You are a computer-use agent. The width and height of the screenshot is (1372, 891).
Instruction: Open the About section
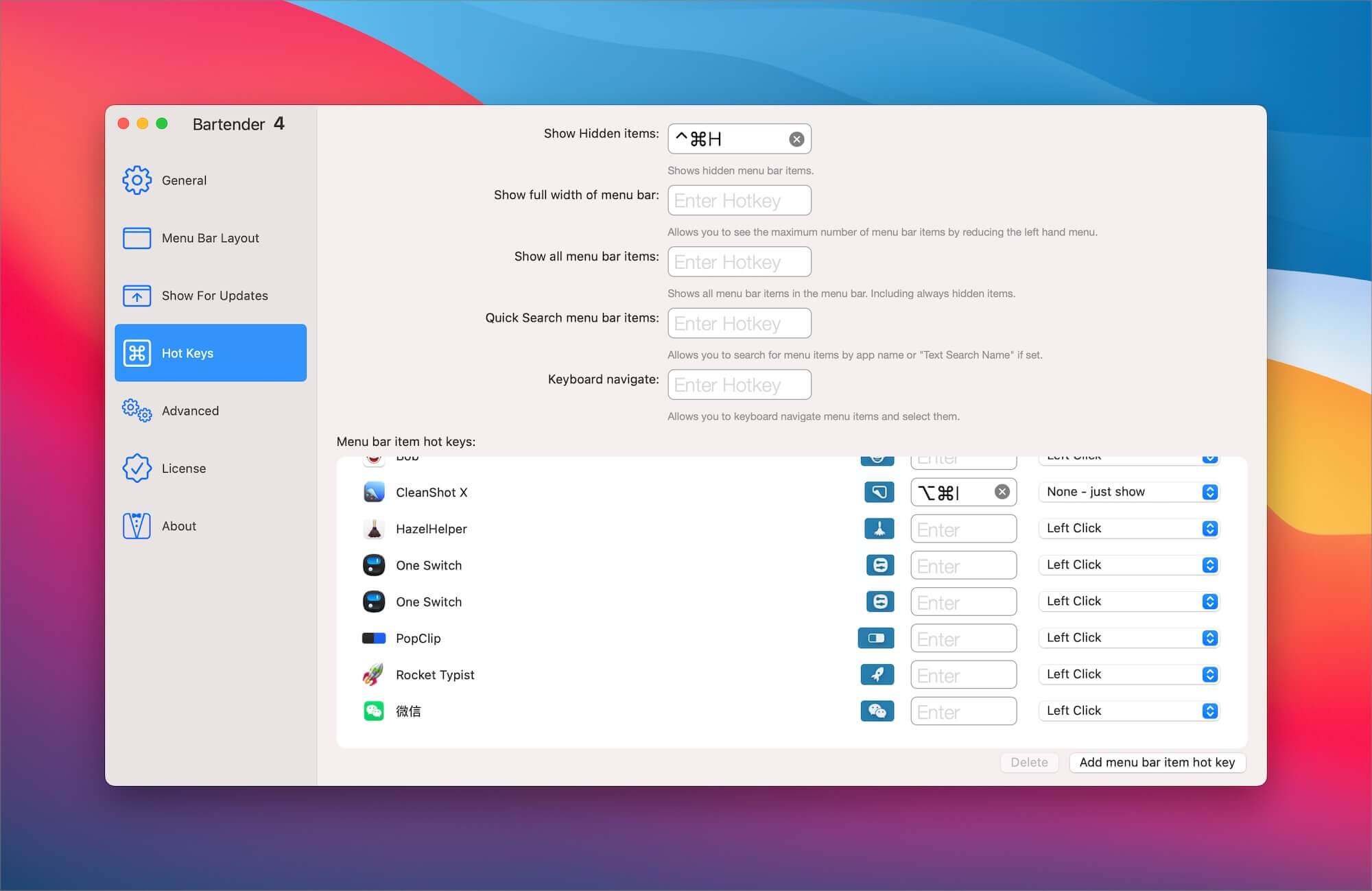tap(210, 526)
